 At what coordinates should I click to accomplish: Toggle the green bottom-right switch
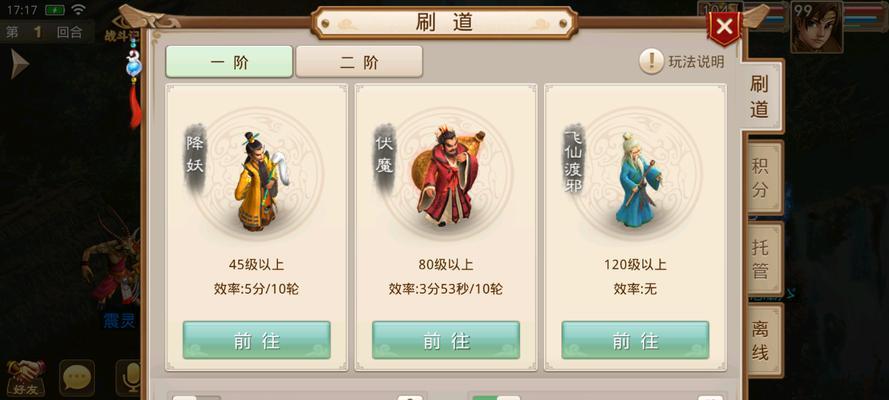coord(496,398)
